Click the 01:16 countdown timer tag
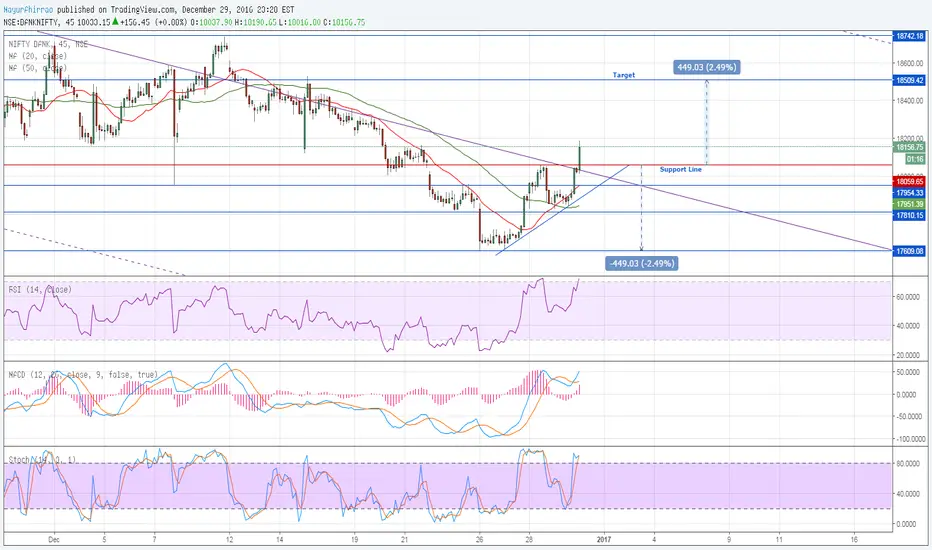 click(x=915, y=159)
